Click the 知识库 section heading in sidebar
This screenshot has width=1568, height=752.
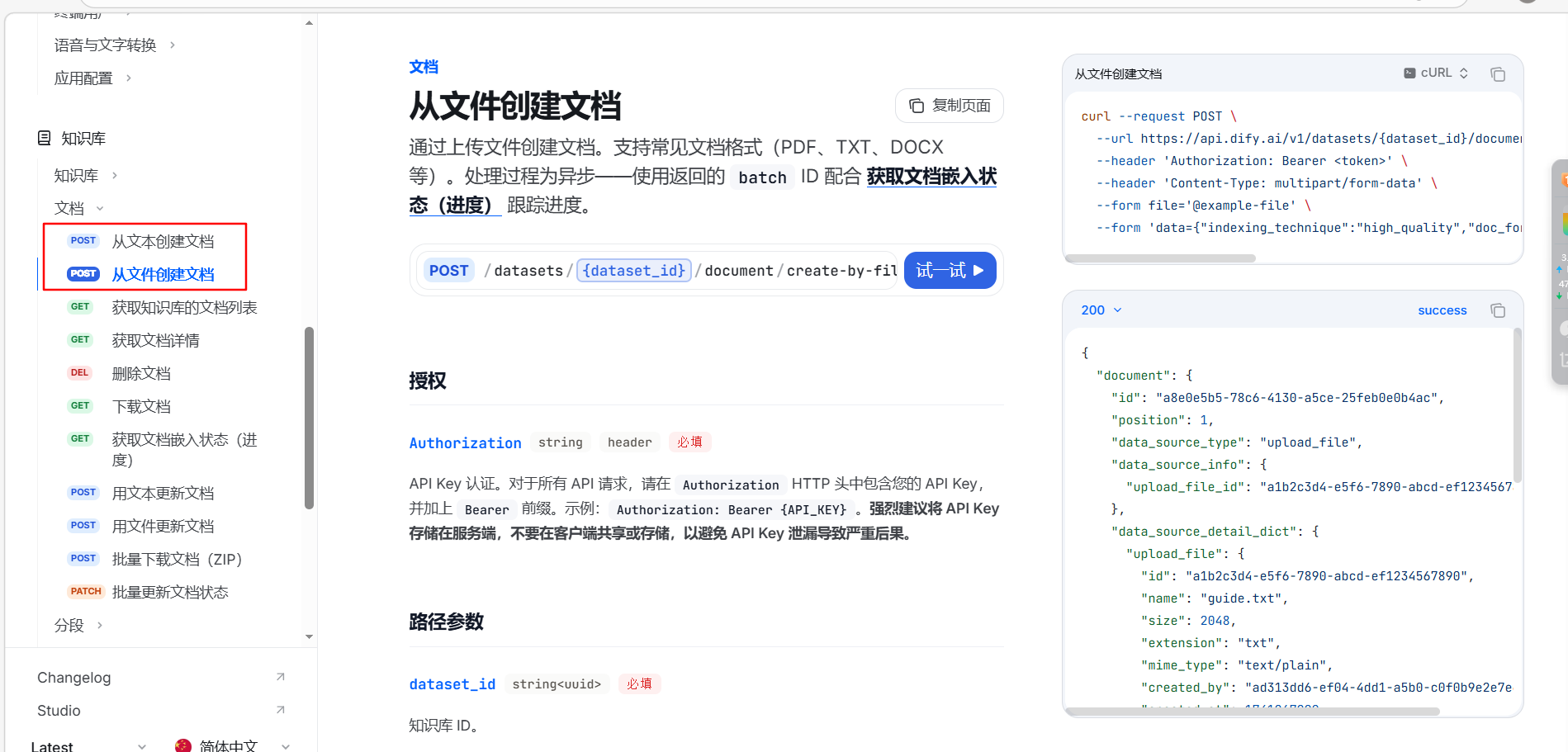click(x=83, y=138)
